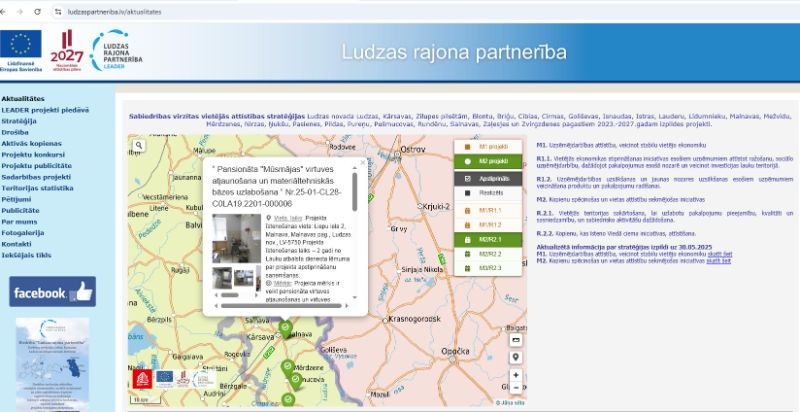Click the map locate pin button

516,357
